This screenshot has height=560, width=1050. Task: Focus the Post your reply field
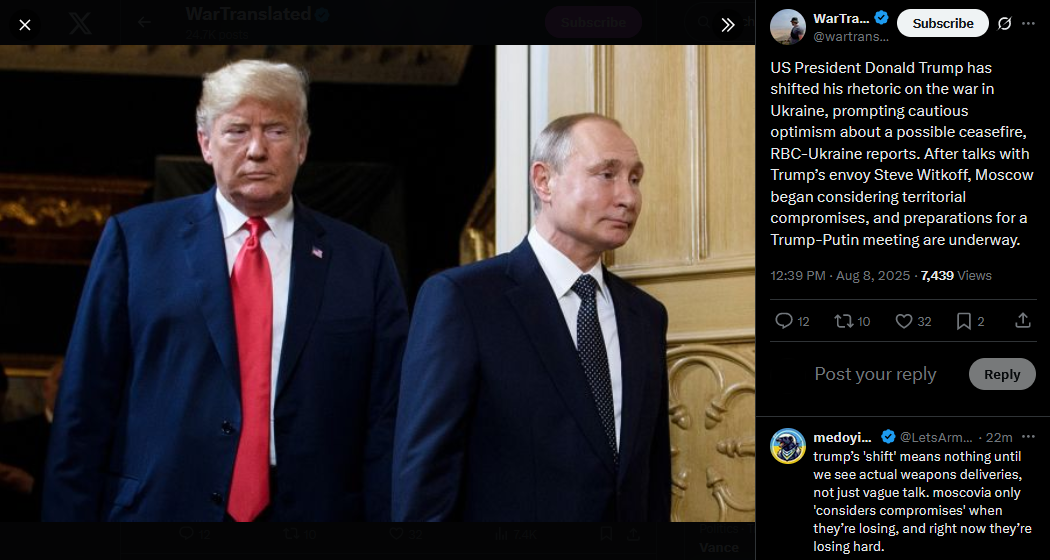(875, 374)
